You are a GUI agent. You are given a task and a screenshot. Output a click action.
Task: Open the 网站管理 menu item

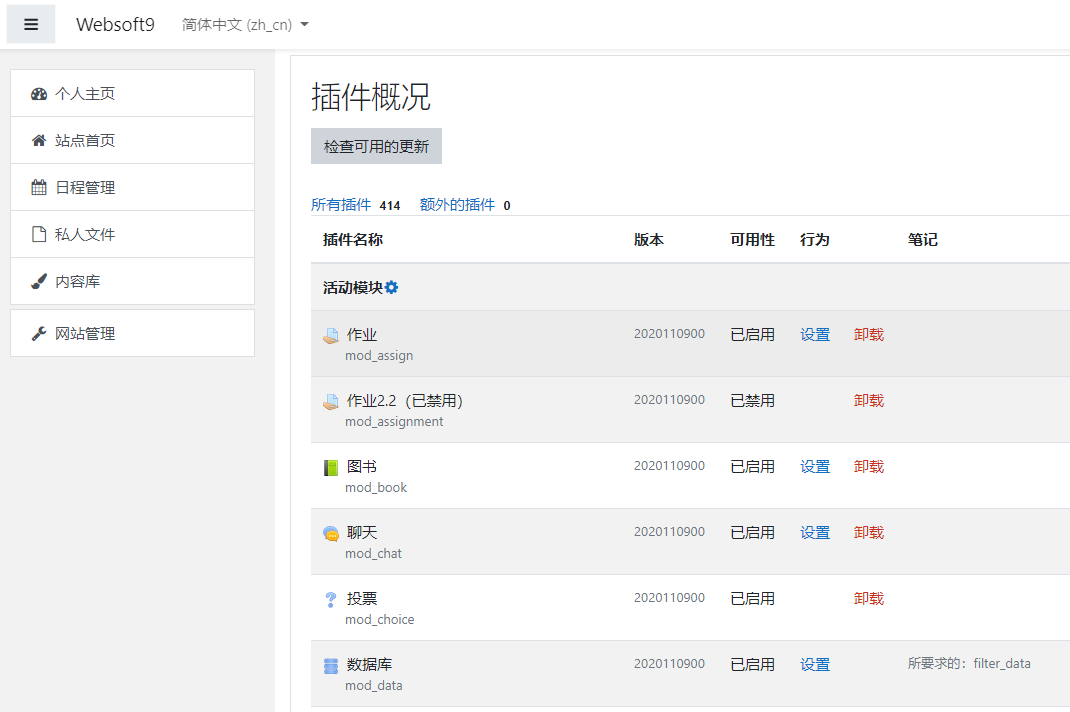point(85,334)
